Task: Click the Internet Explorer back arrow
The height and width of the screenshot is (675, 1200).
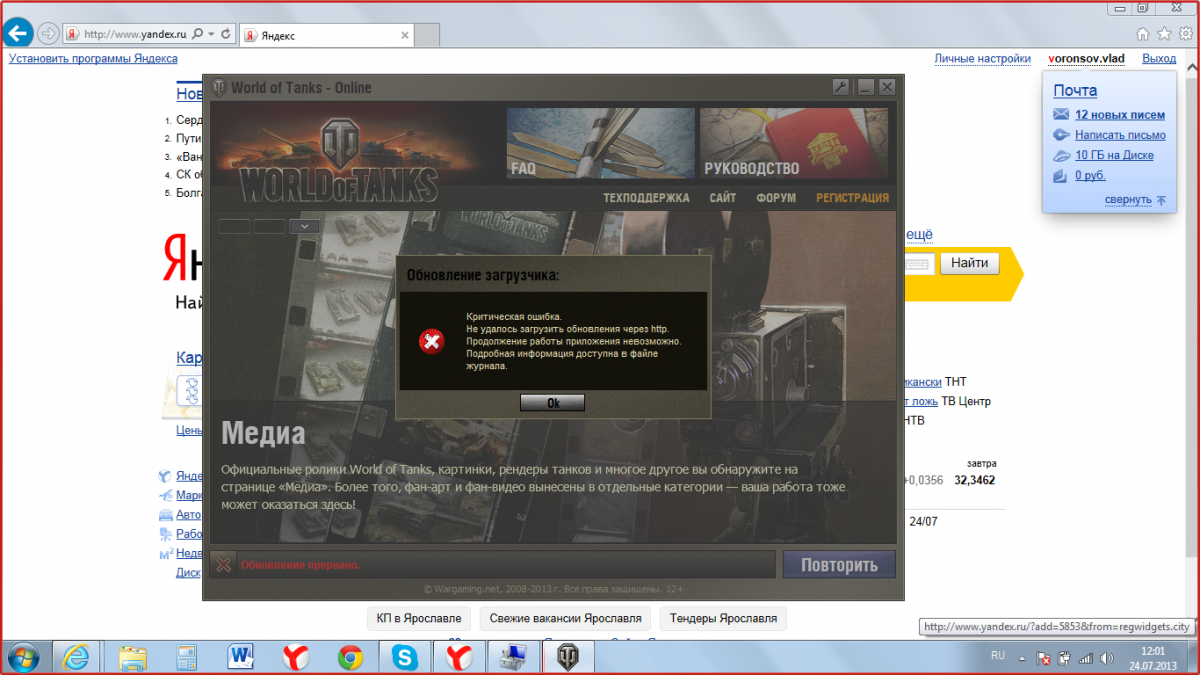Action: 18,33
